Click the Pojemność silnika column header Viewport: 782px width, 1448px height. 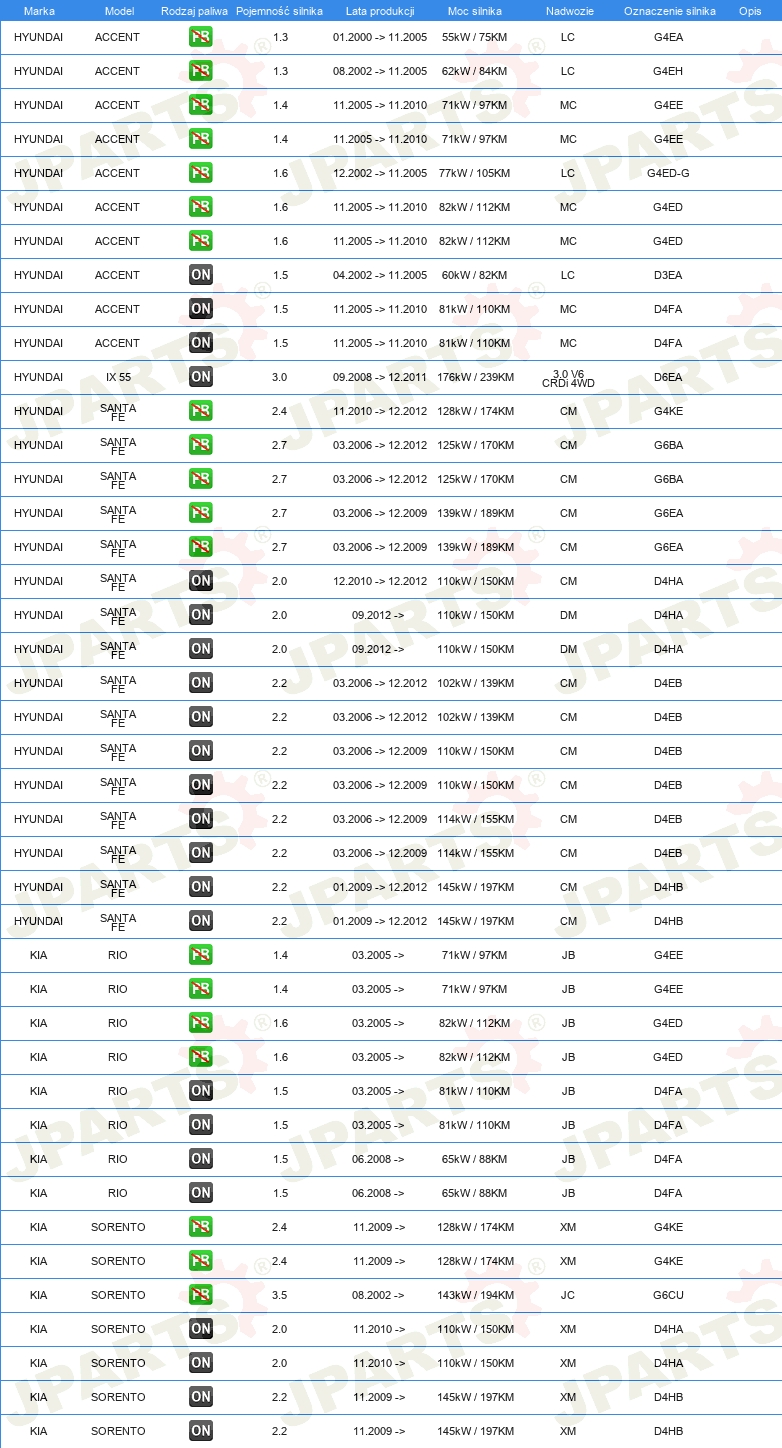tap(279, 11)
